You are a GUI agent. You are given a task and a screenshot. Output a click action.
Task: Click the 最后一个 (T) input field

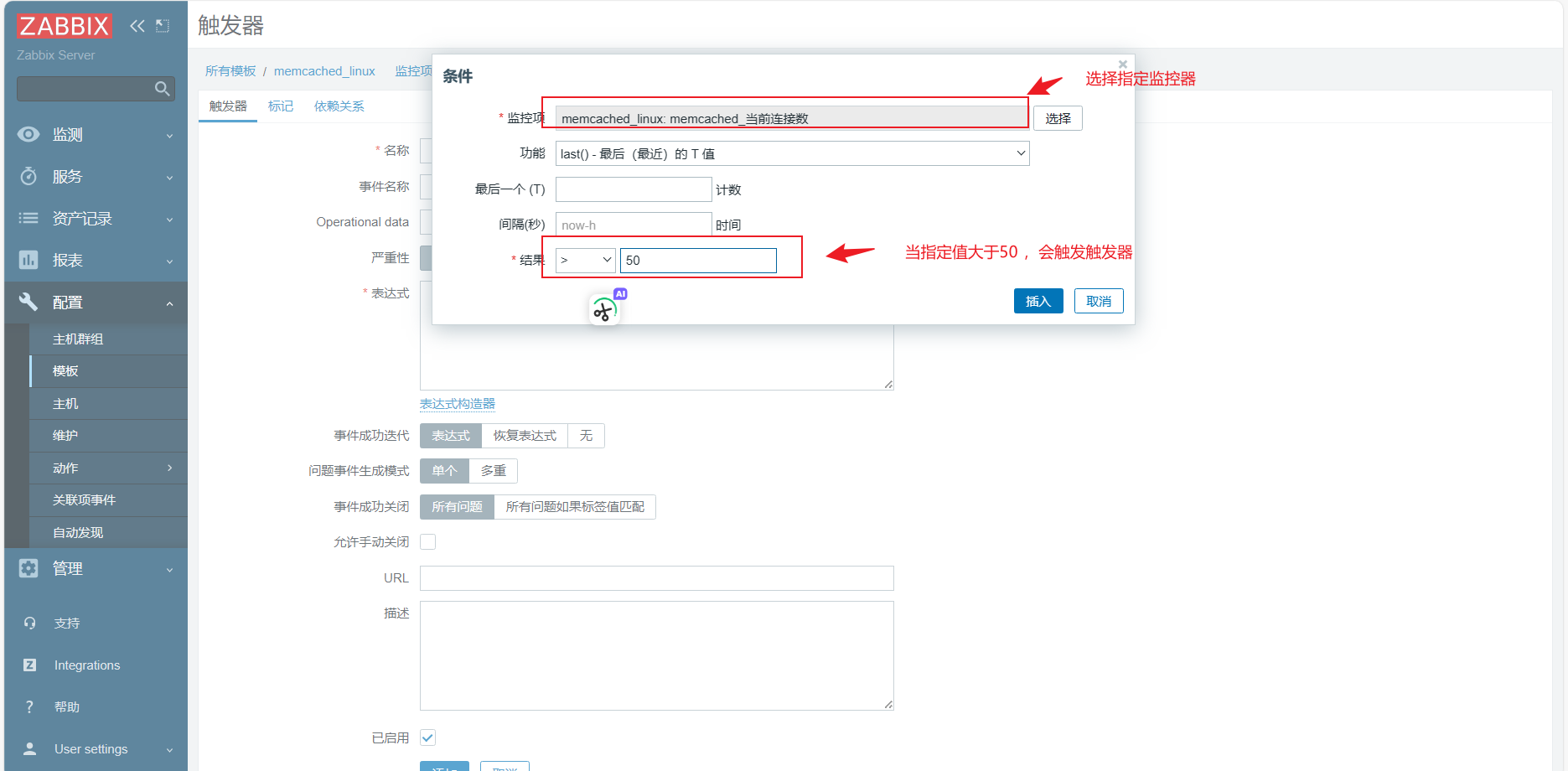[634, 189]
